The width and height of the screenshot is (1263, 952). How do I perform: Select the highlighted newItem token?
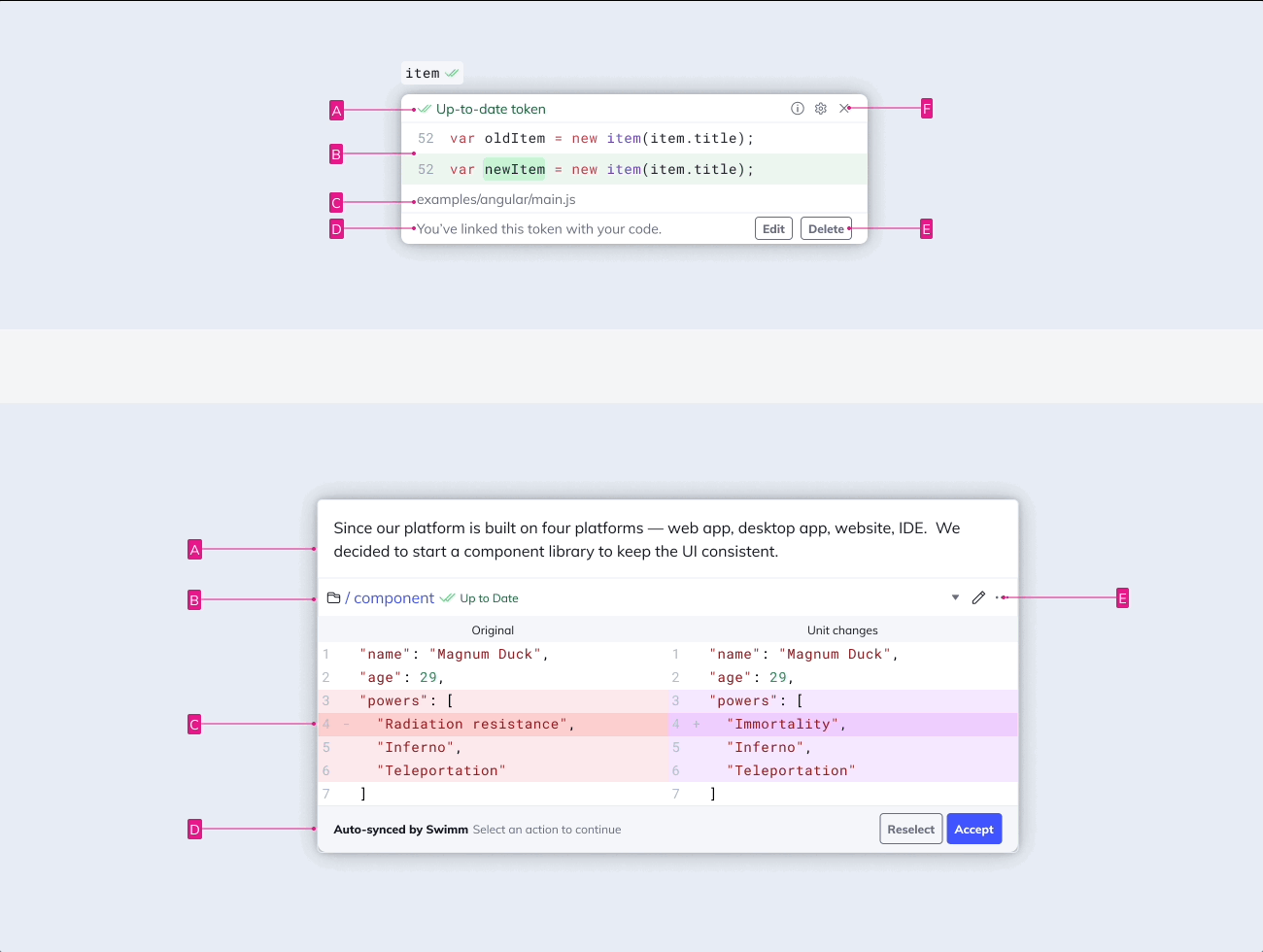pos(514,169)
